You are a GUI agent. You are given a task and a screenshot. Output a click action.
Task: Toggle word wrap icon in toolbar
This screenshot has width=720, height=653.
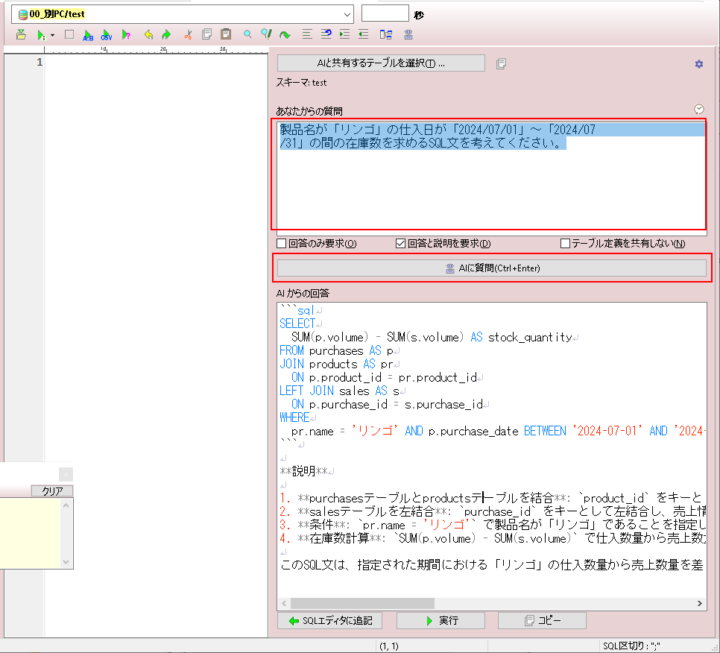click(x=326, y=34)
